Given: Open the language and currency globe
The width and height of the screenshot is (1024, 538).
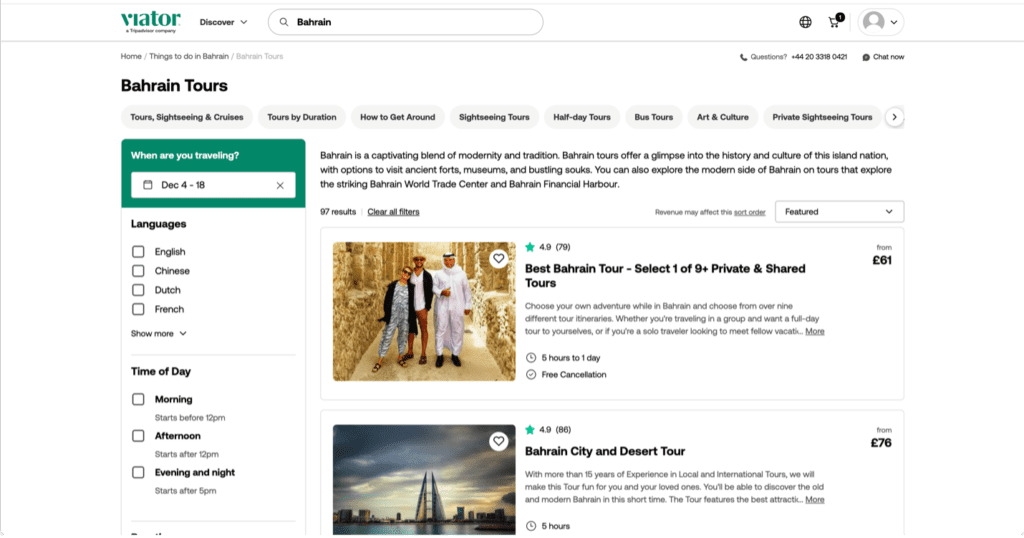Looking at the screenshot, I should (x=805, y=22).
